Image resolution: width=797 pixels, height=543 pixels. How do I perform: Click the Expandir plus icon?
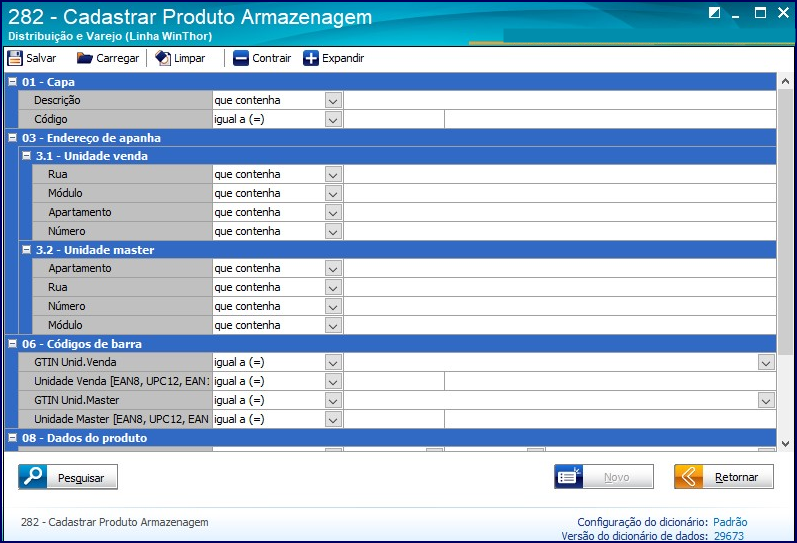pyautogui.click(x=311, y=58)
